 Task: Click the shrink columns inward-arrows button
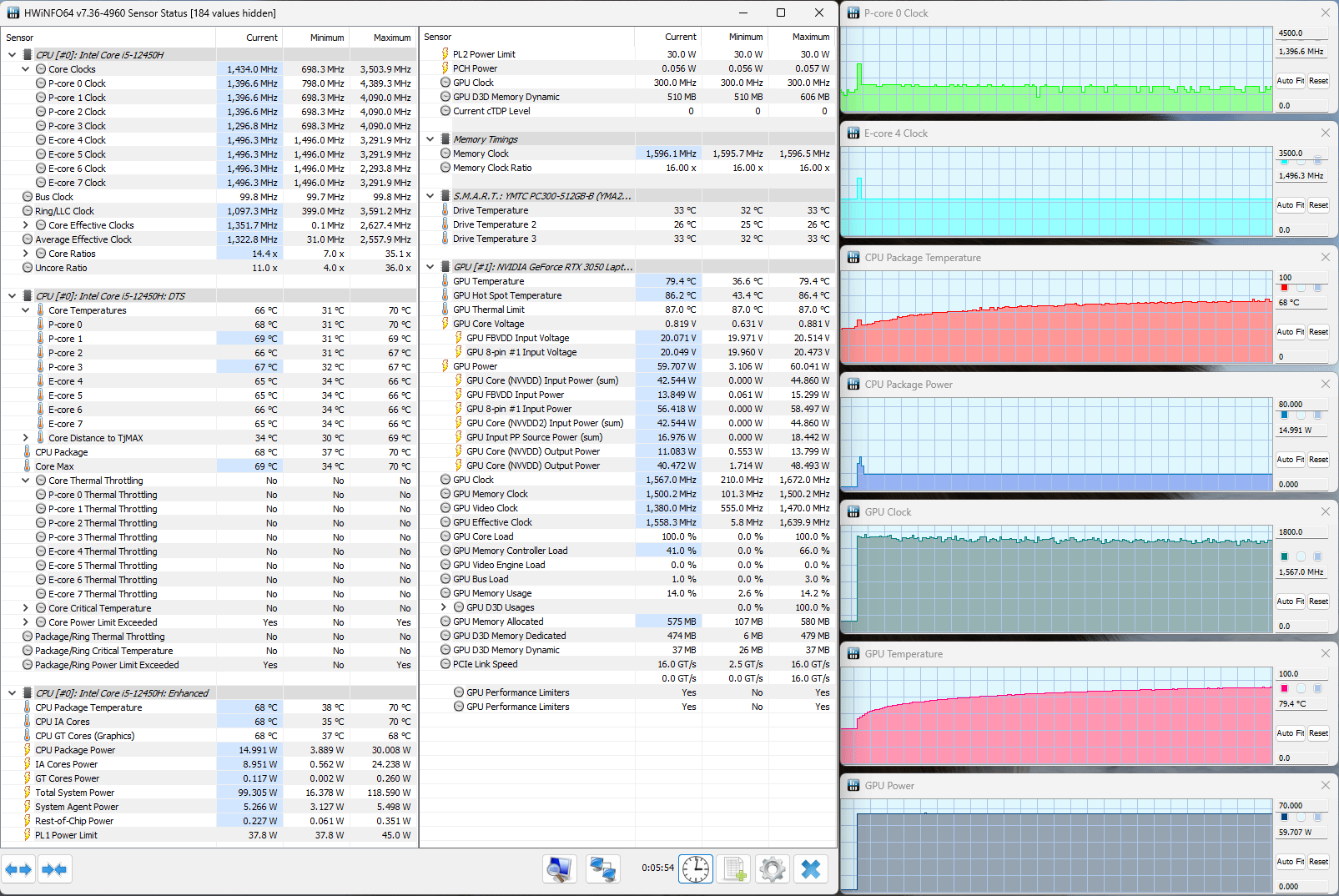click(x=54, y=869)
